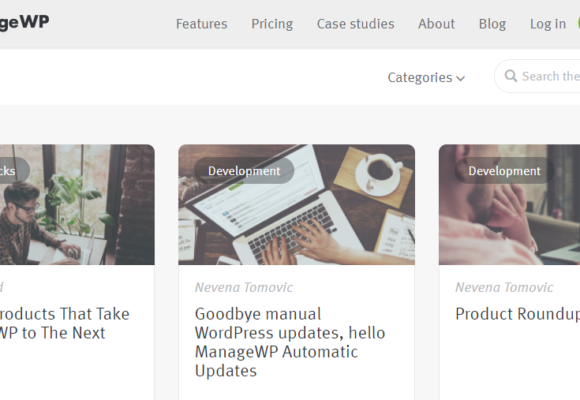Select the About nav link

click(436, 24)
